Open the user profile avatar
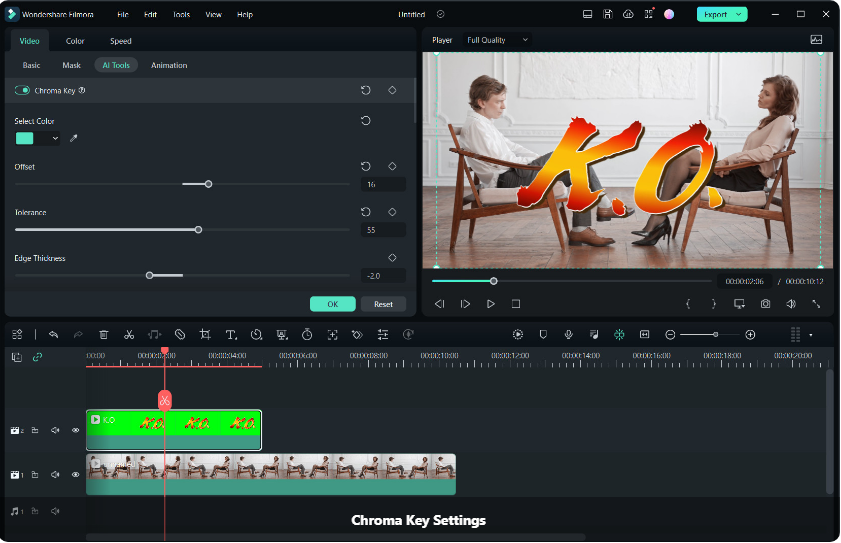Image resolution: width=841 pixels, height=543 pixels. pyautogui.click(x=669, y=14)
